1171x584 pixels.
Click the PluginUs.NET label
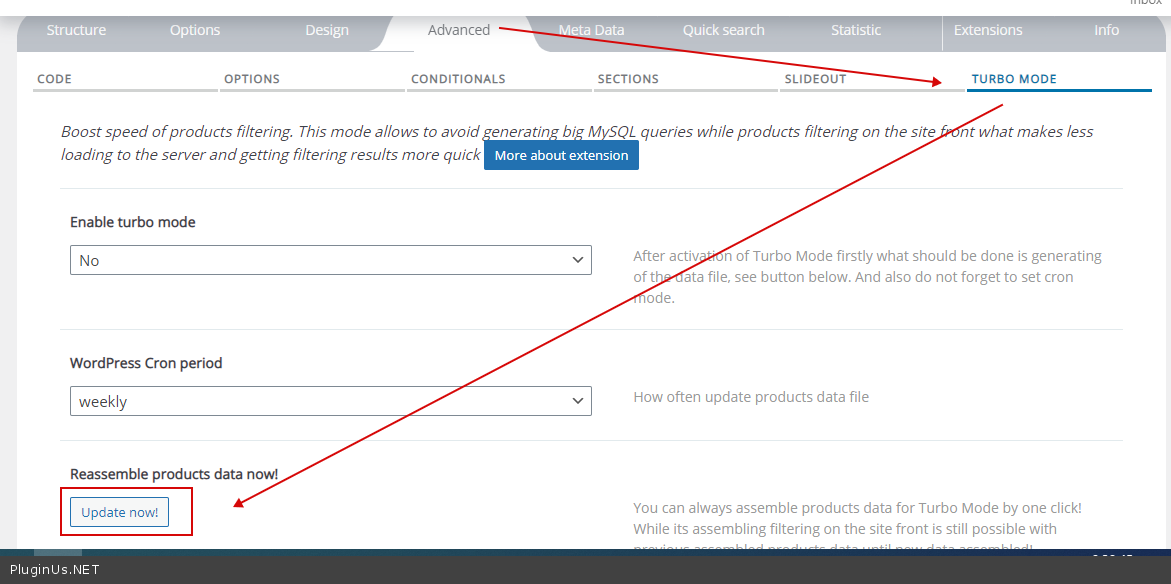point(55,570)
